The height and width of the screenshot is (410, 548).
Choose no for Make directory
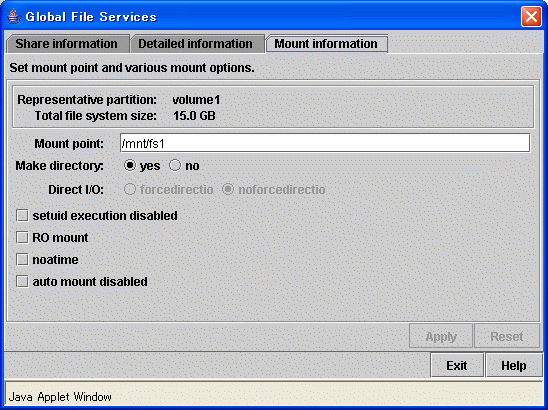click(175, 165)
